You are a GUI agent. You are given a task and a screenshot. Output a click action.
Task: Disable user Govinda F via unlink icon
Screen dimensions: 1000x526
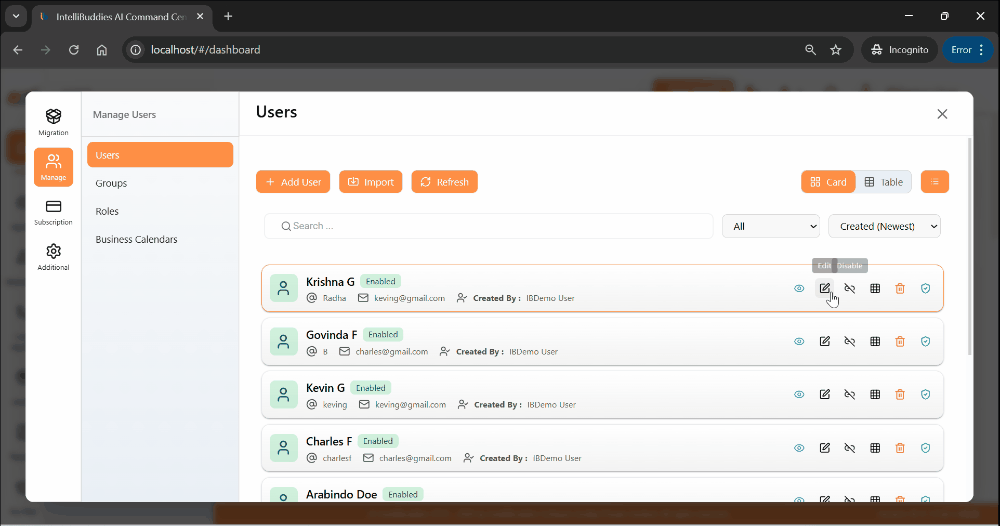coord(850,341)
